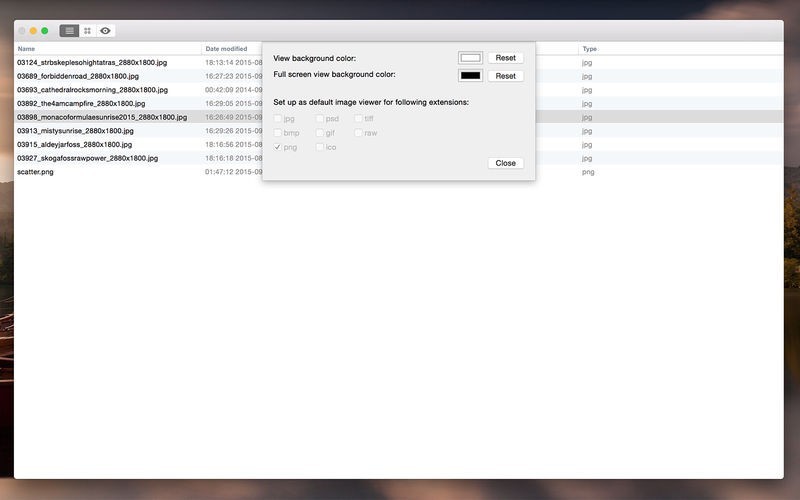Click the eye preview icon

[105, 31]
